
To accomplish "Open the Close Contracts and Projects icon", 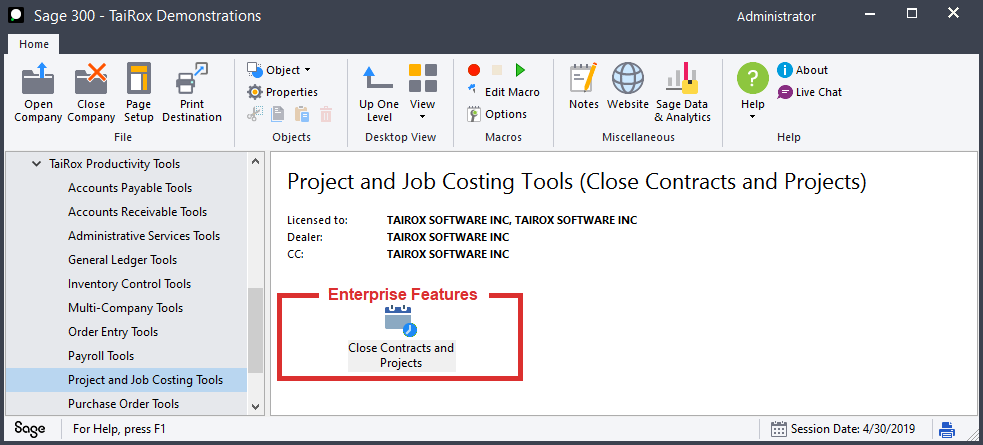I will [401, 321].
